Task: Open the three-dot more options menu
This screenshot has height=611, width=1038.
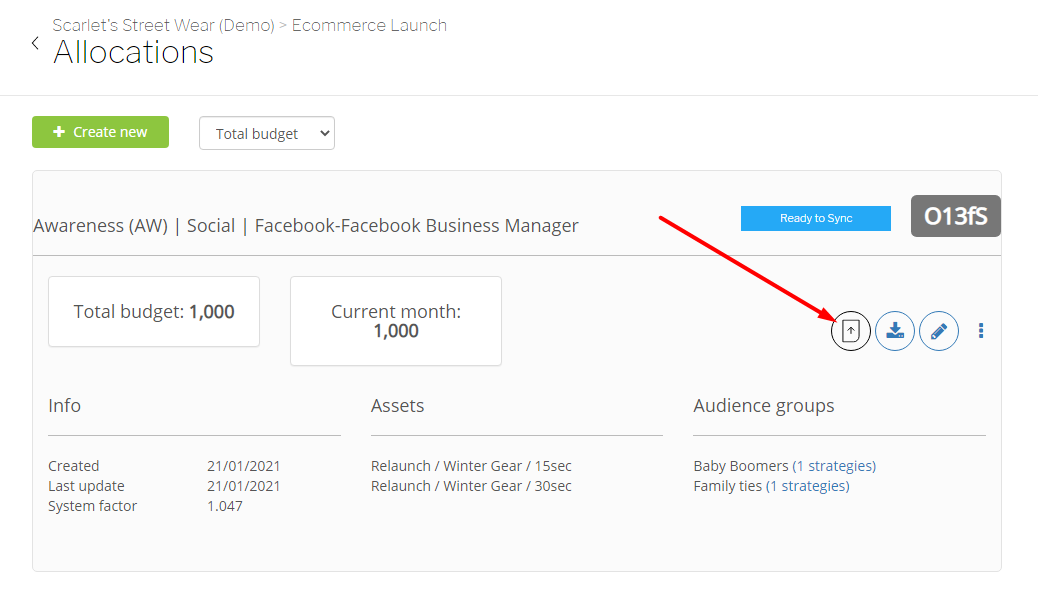Action: pos(981,331)
